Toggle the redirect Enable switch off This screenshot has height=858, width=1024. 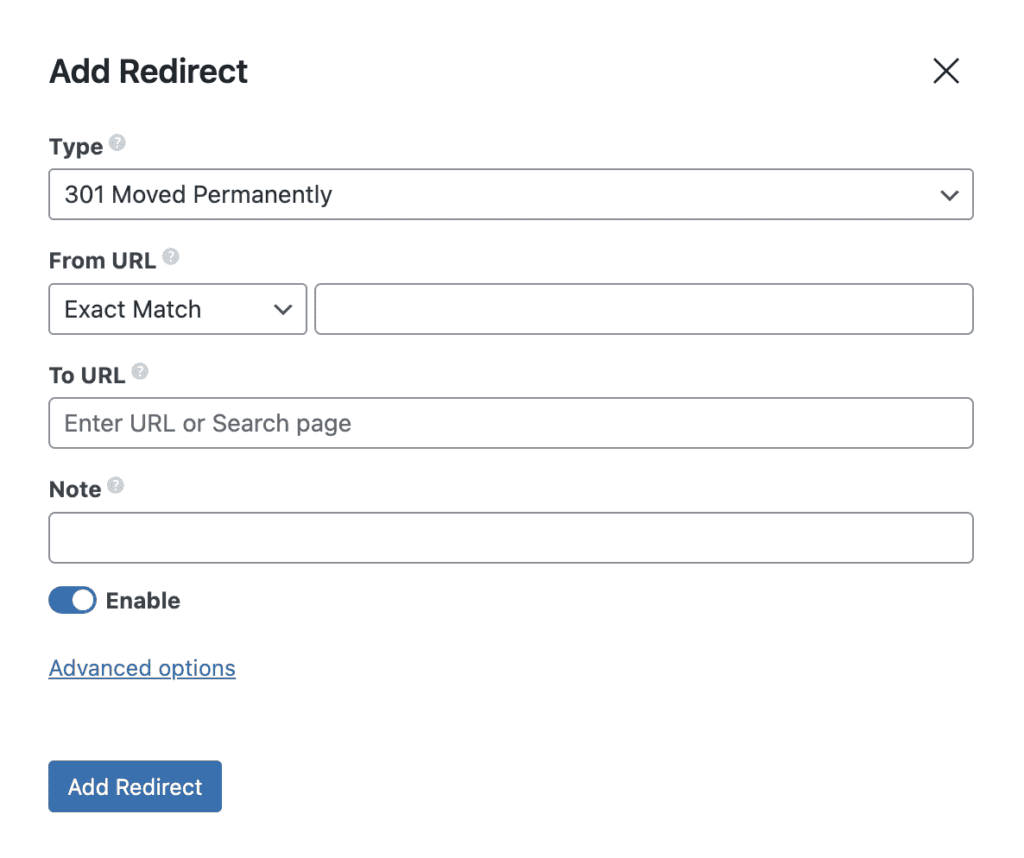[72, 600]
